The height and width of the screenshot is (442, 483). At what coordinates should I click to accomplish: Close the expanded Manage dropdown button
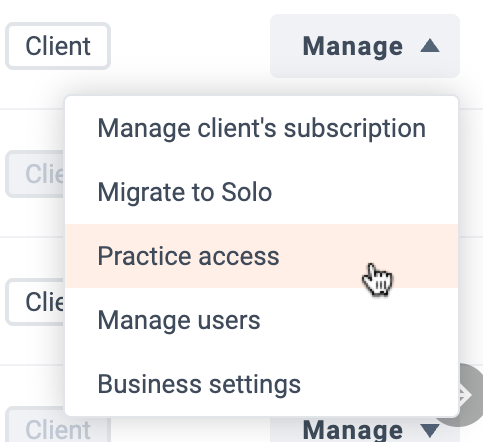click(x=365, y=46)
